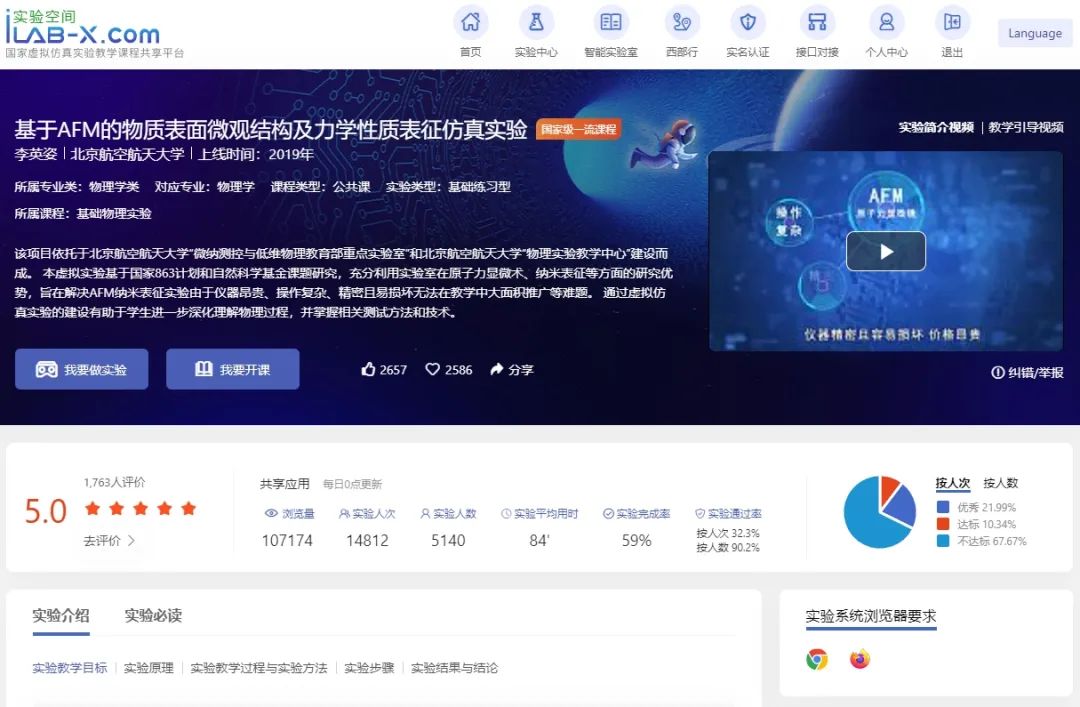Click the 优秀 blue legend swatch
1080x707 pixels.
click(943, 508)
